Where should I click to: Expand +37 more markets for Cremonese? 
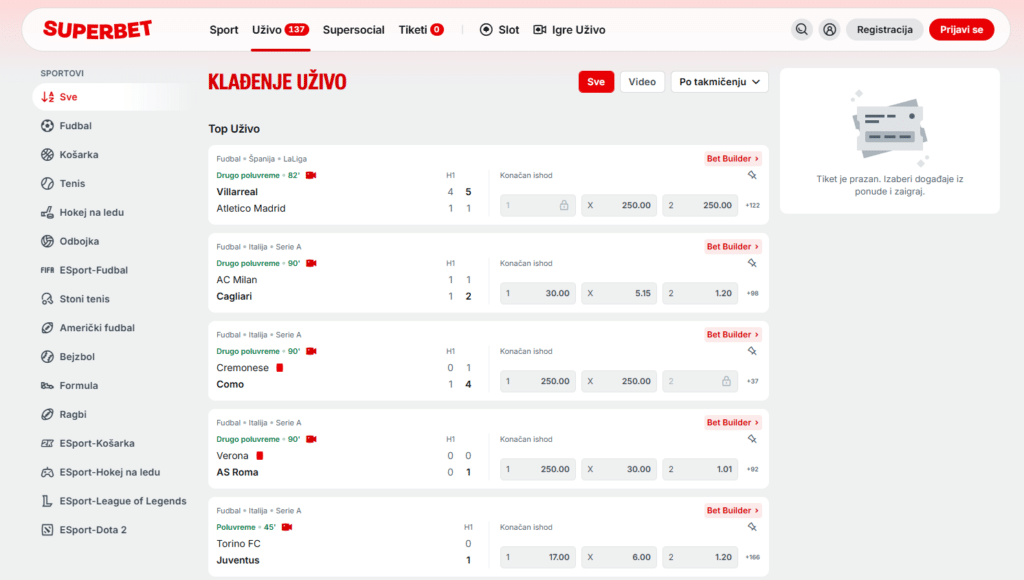click(x=753, y=381)
